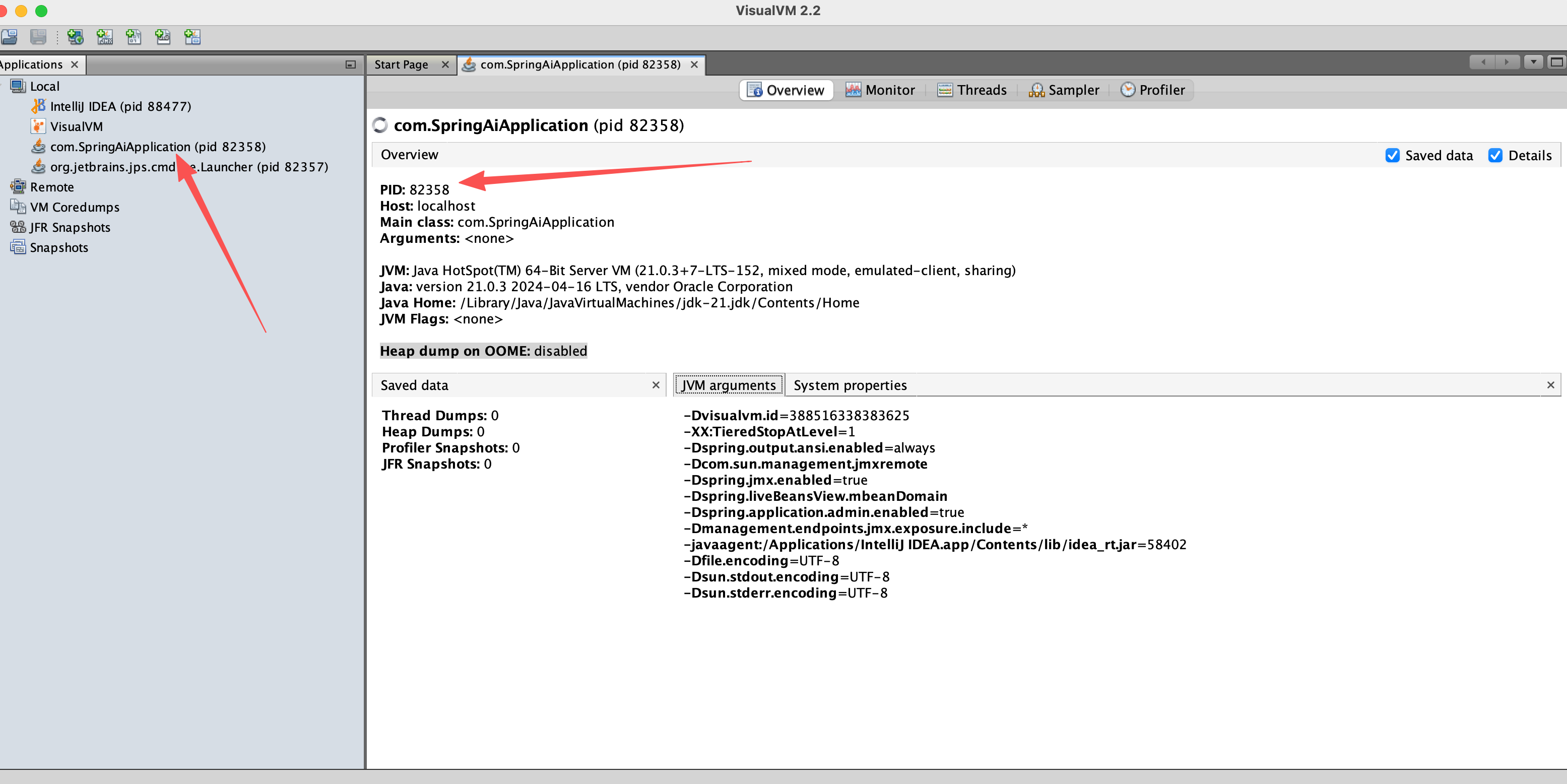1567x784 pixels.
Task: Uncheck the Details checkbox
Action: pos(1494,156)
